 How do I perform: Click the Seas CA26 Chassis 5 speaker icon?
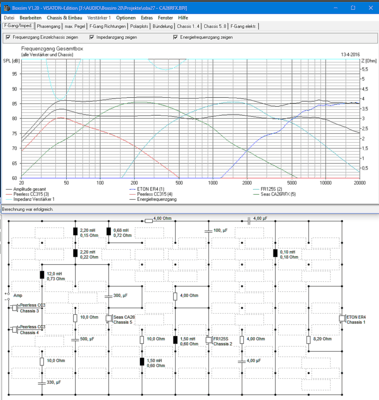(x=109, y=319)
